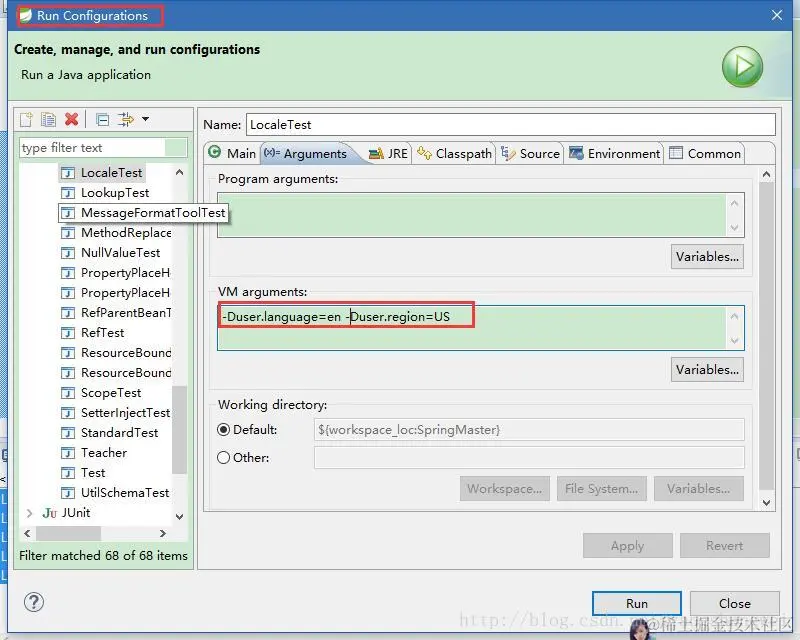Screen dimensions: 800x640
Task: Select the UtilSchemaTest configuration
Action: pyautogui.click(x=125, y=493)
